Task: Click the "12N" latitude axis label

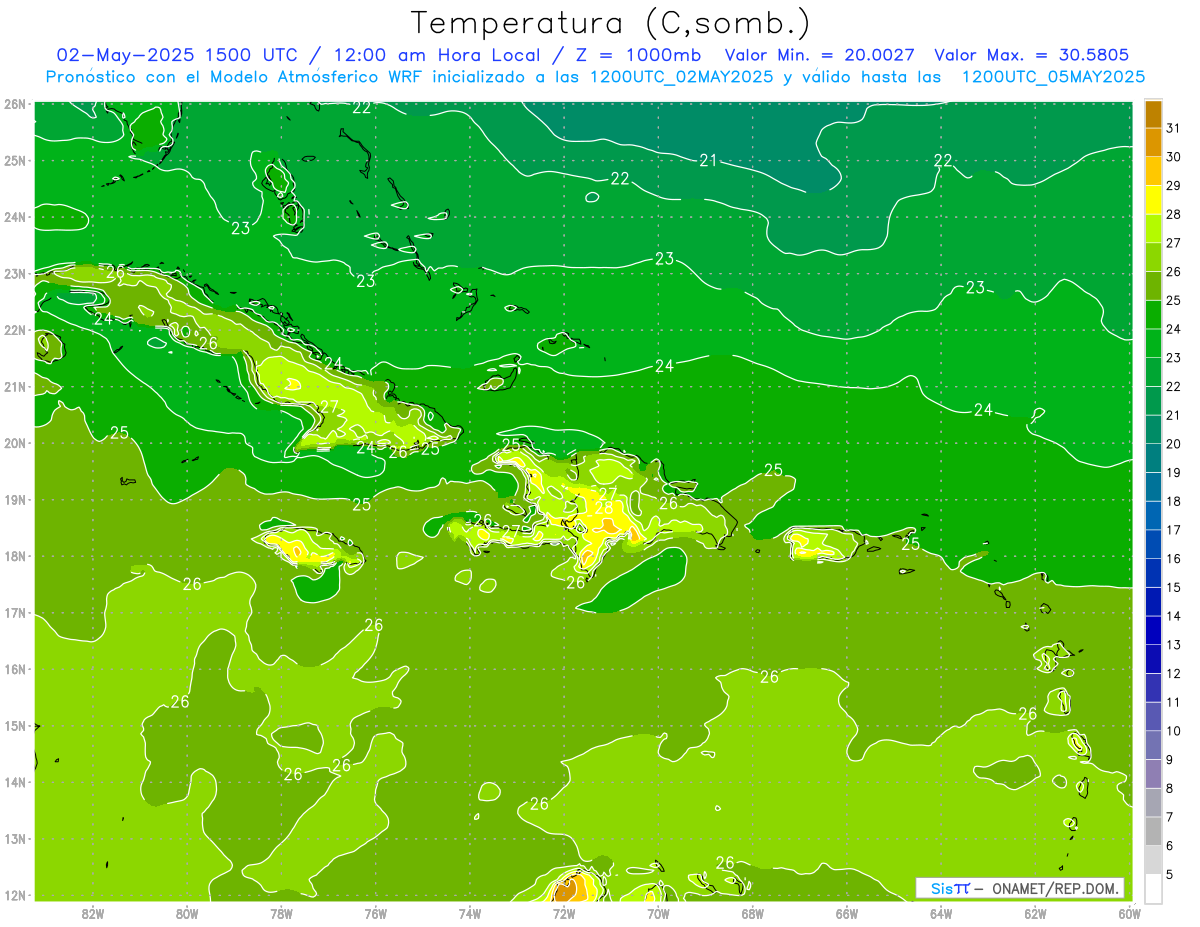Action: click(14, 895)
